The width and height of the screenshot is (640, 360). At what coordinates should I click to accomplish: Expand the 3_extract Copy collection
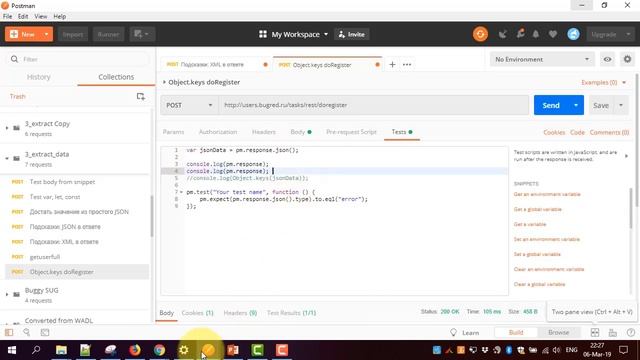click(x=7, y=128)
